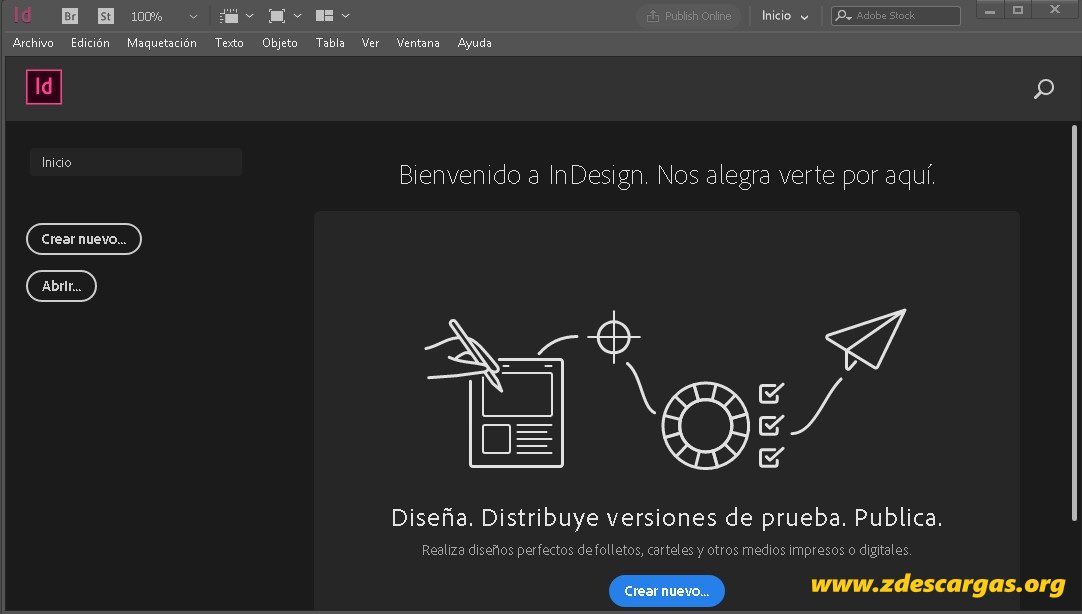The width and height of the screenshot is (1082, 614).
Task: Click the View Options icon
Action: click(229, 16)
